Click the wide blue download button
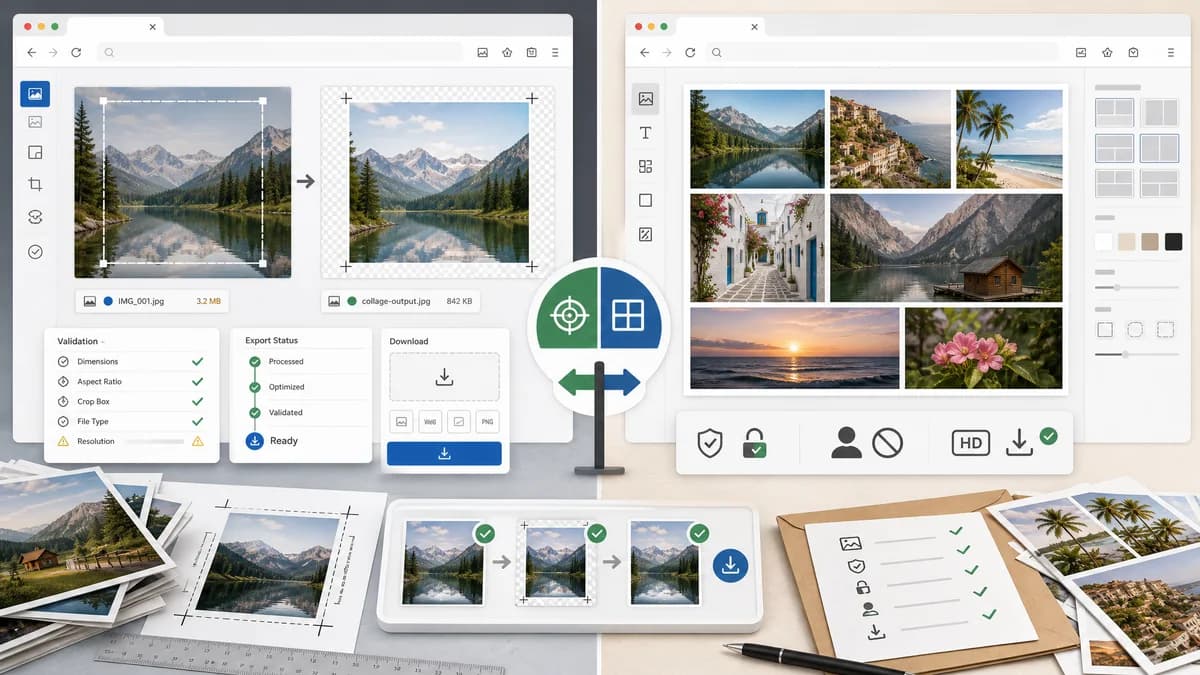 444,453
